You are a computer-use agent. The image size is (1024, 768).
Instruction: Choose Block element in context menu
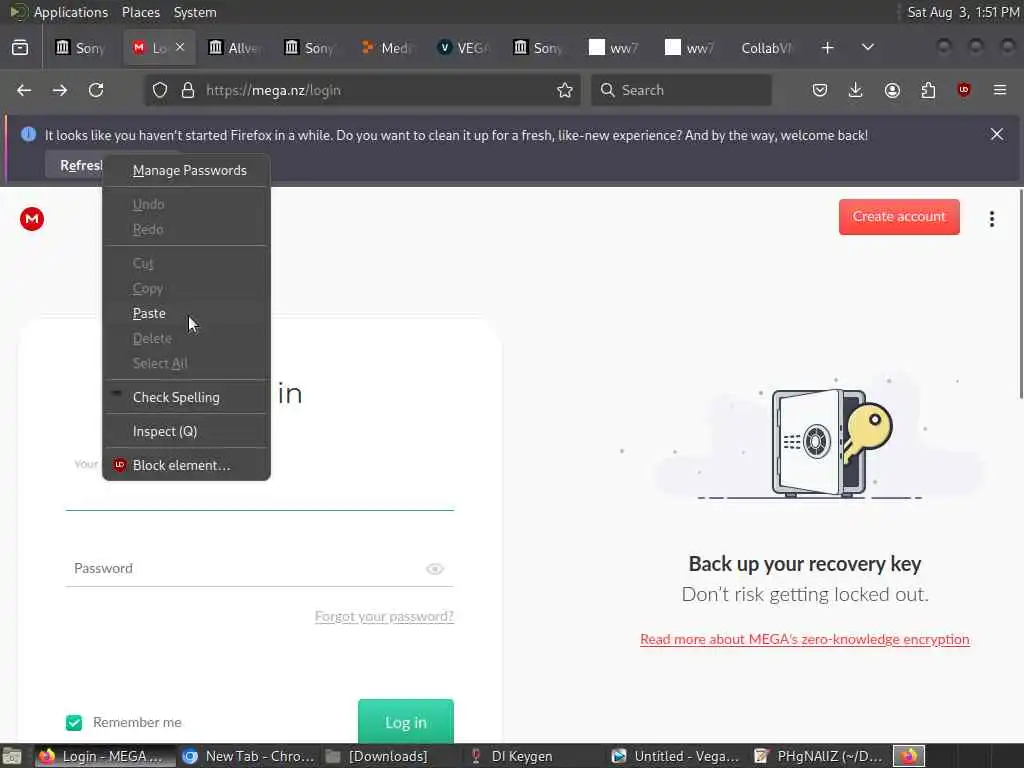[187, 465]
